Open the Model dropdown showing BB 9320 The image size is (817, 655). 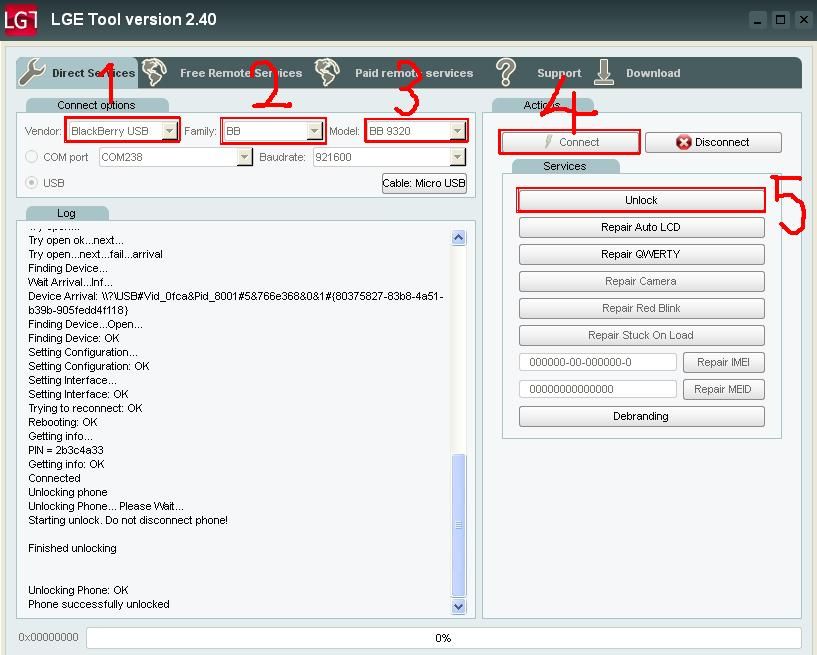[x=457, y=131]
